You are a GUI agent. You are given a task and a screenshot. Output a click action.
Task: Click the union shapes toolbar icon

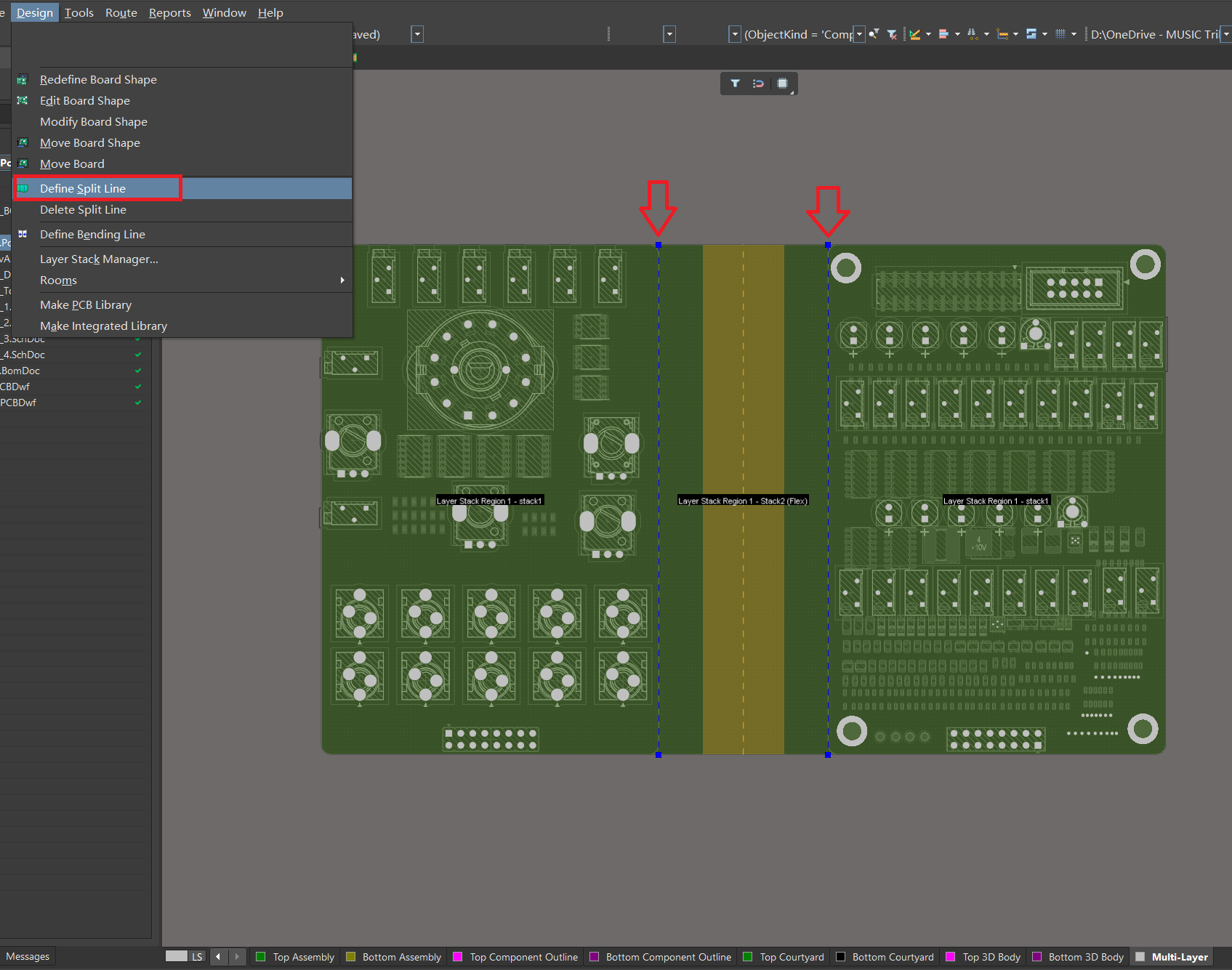pyautogui.click(x=1031, y=33)
